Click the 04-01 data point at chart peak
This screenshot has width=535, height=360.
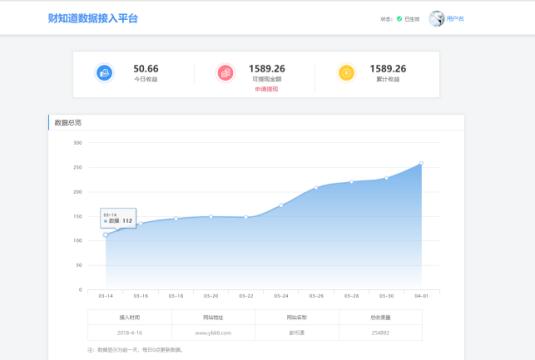coord(421,163)
